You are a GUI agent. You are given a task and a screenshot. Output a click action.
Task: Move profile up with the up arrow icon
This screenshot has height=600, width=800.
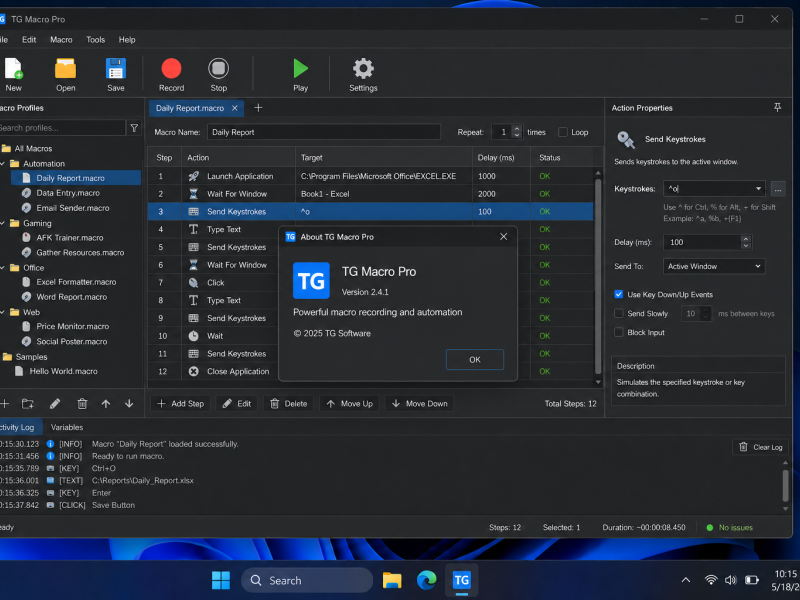pyautogui.click(x=106, y=404)
